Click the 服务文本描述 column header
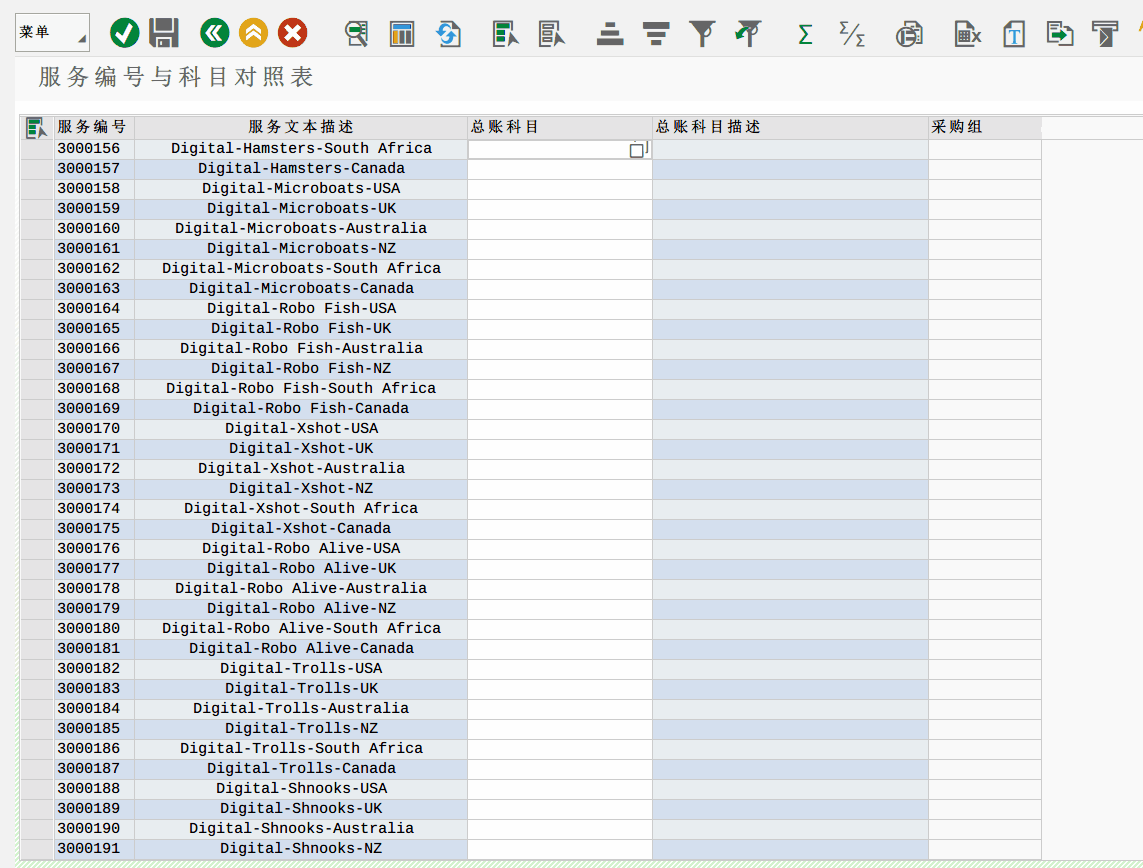The image size is (1143, 868). [x=301, y=127]
